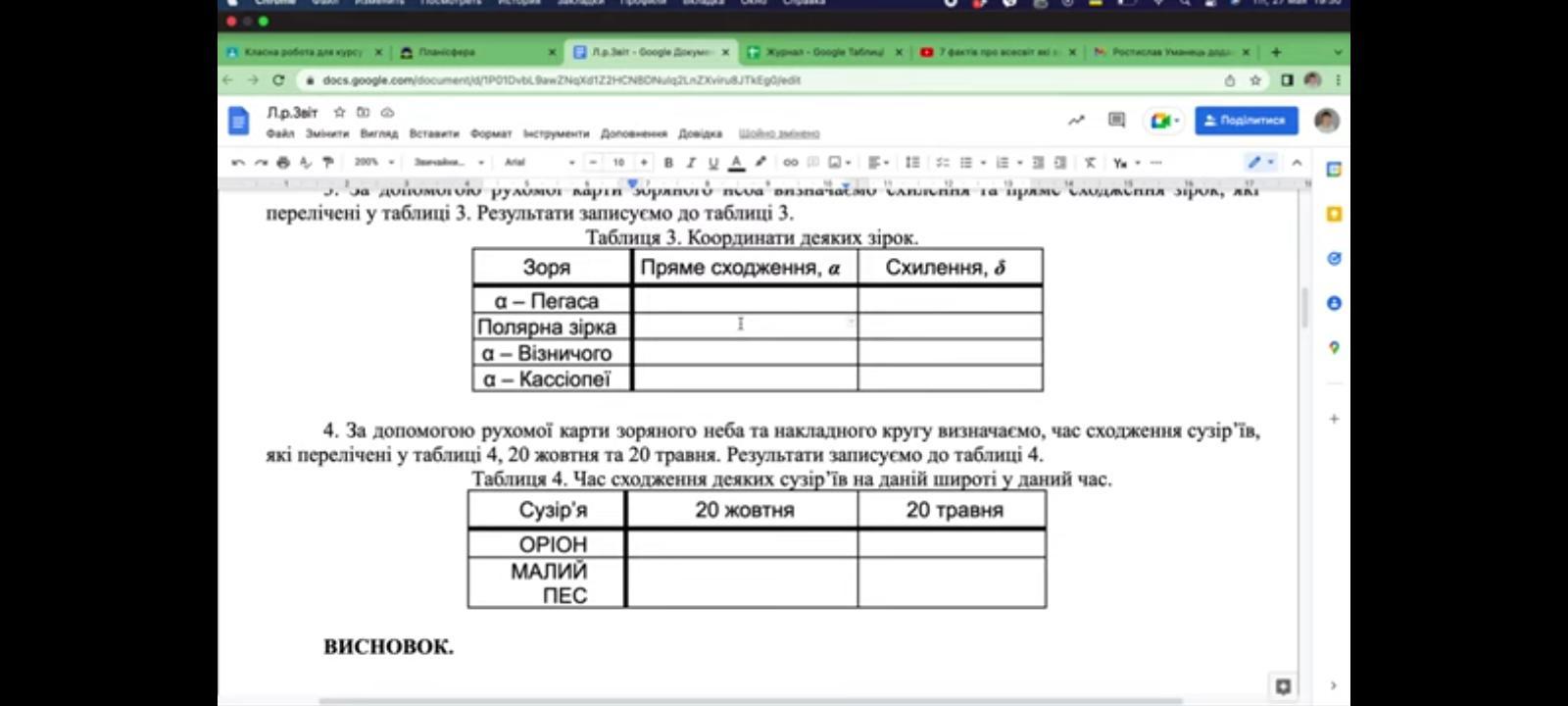Open the highlight color picker

point(759,163)
